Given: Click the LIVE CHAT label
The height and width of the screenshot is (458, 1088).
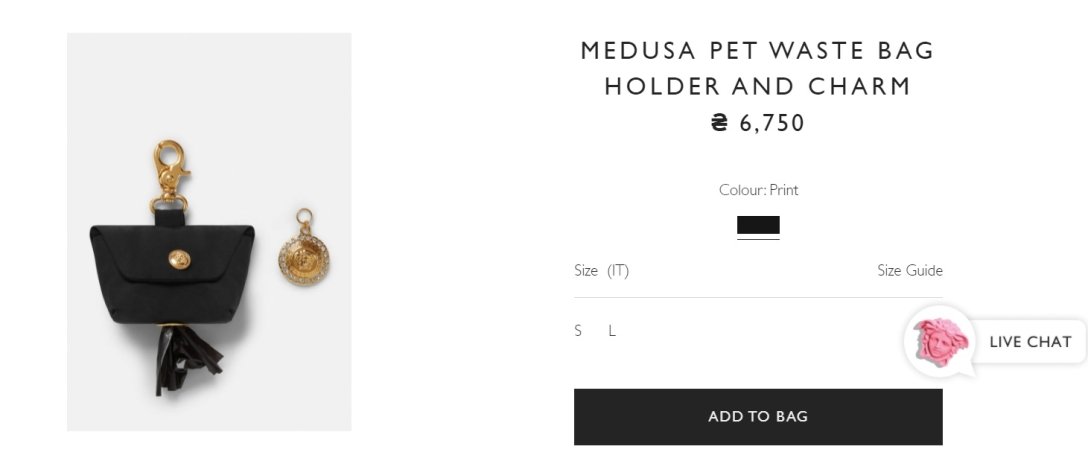Looking at the screenshot, I should tap(1030, 342).
